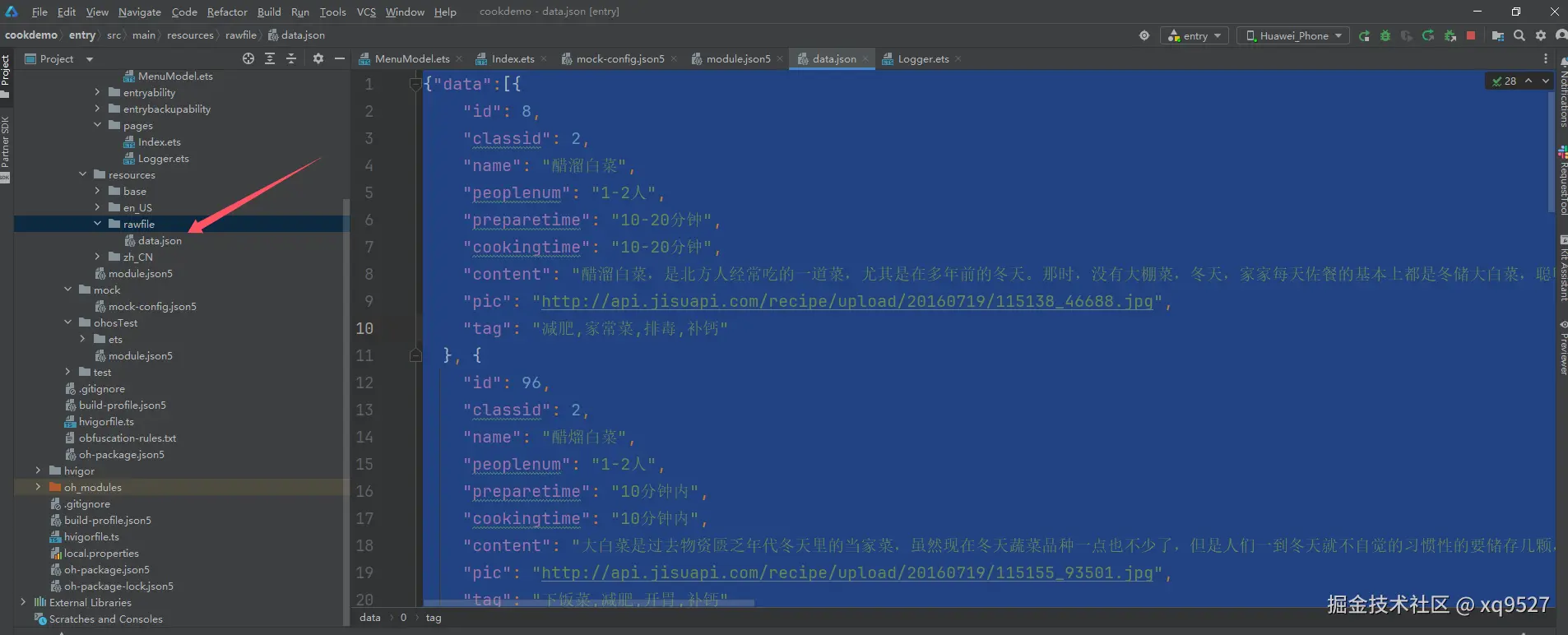
Task: Select local.properties in the project tree
Action: [101, 553]
